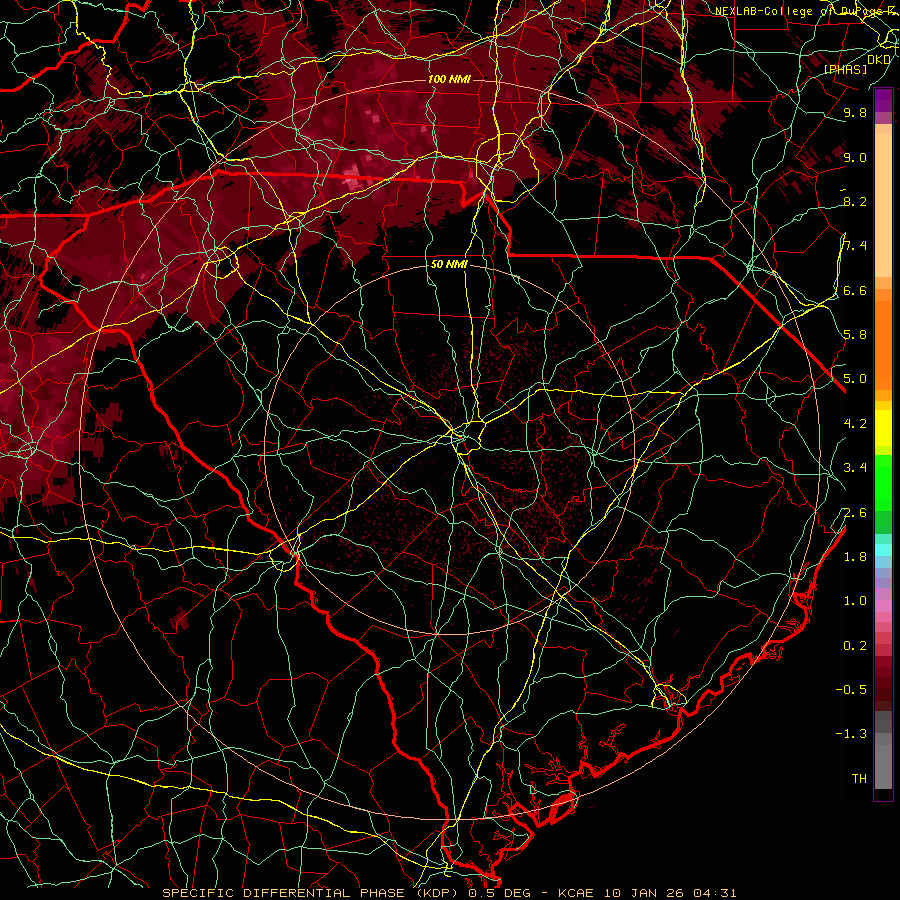The image size is (900, 900).
Task: Click the '100 NMI' range ring label
Action: click(x=449, y=79)
